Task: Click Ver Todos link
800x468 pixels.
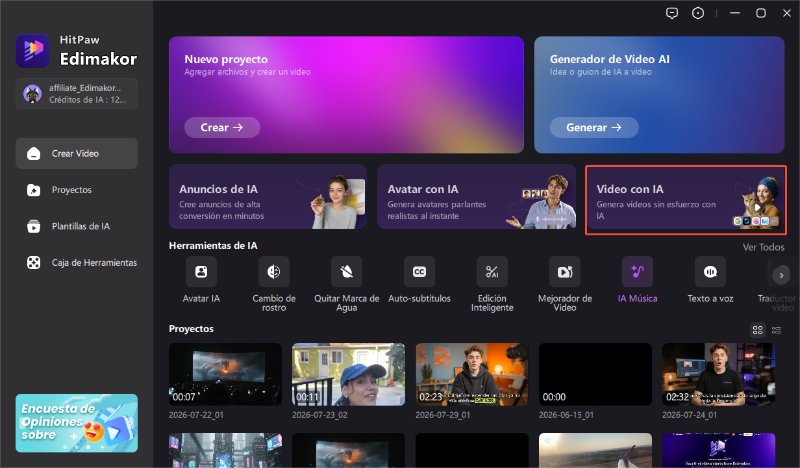Action: pyautogui.click(x=763, y=247)
